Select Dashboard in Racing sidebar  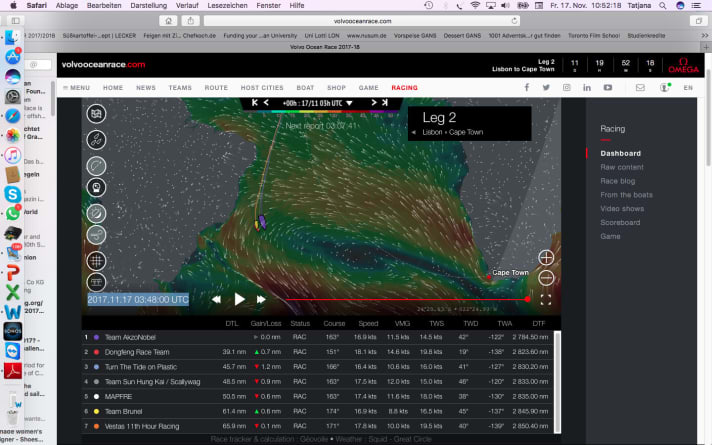[620, 153]
